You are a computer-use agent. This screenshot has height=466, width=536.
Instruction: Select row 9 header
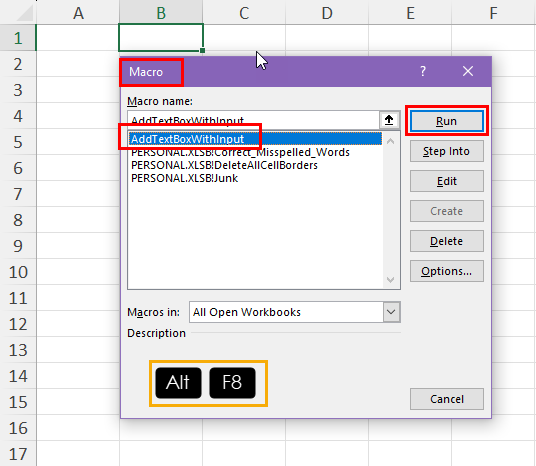[x=18, y=246]
